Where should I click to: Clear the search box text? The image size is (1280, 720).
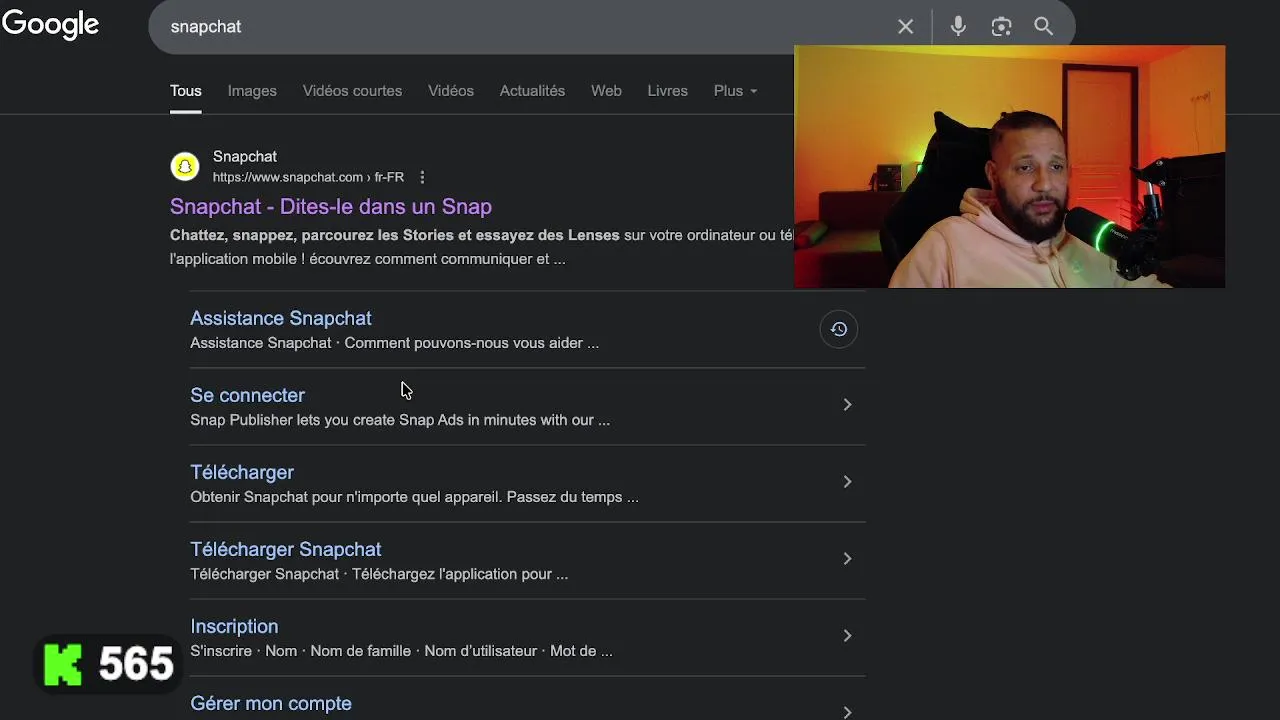(905, 27)
